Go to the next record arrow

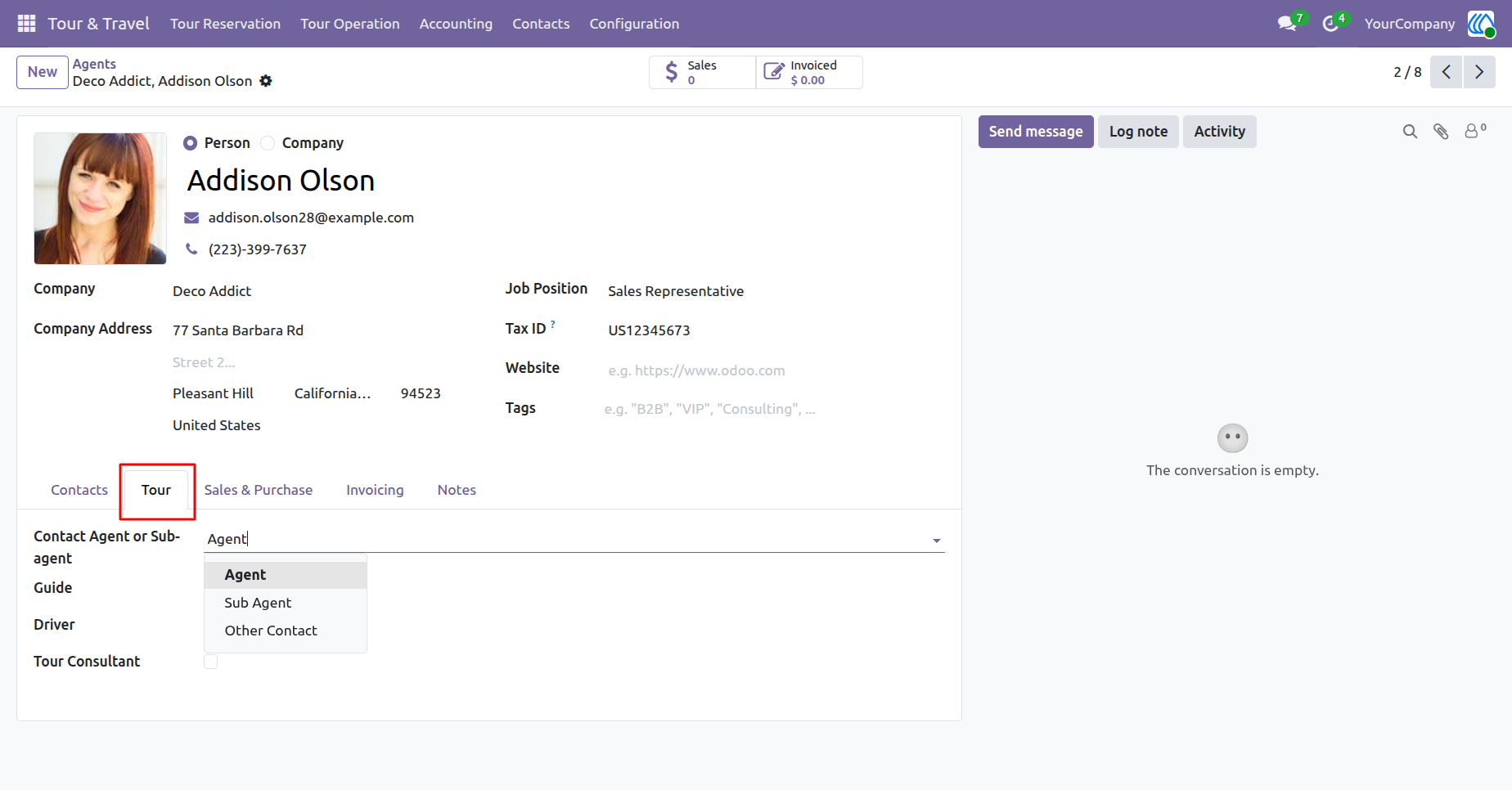(1479, 72)
